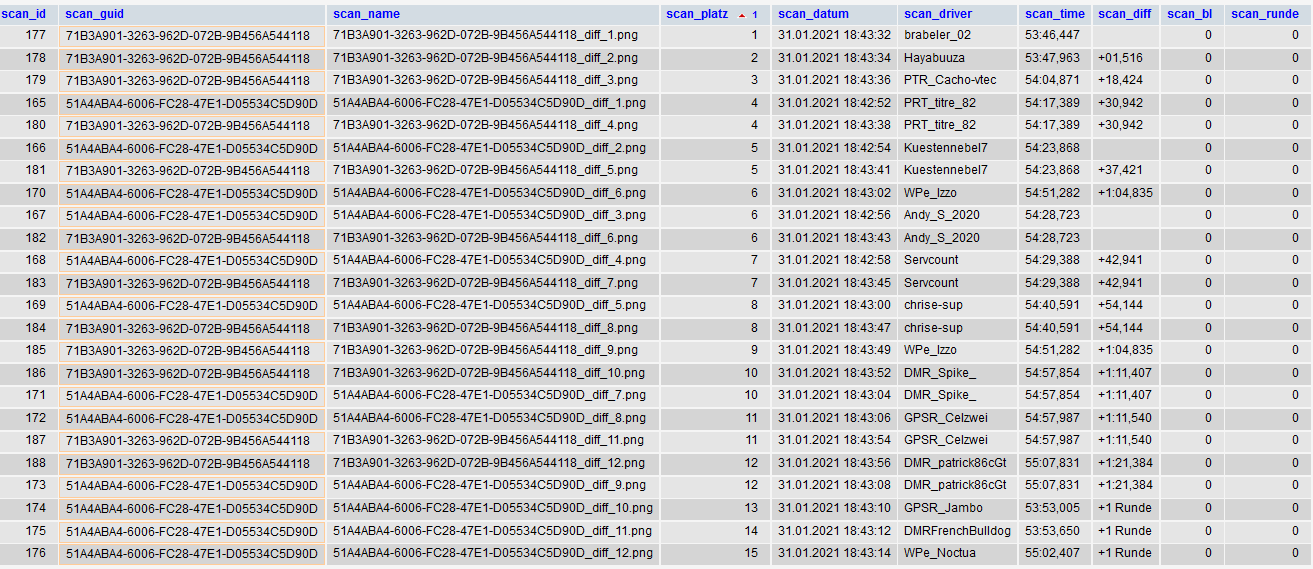The image size is (1313, 569).
Task: Click the scan_time column header
Action: [1054, 14]
